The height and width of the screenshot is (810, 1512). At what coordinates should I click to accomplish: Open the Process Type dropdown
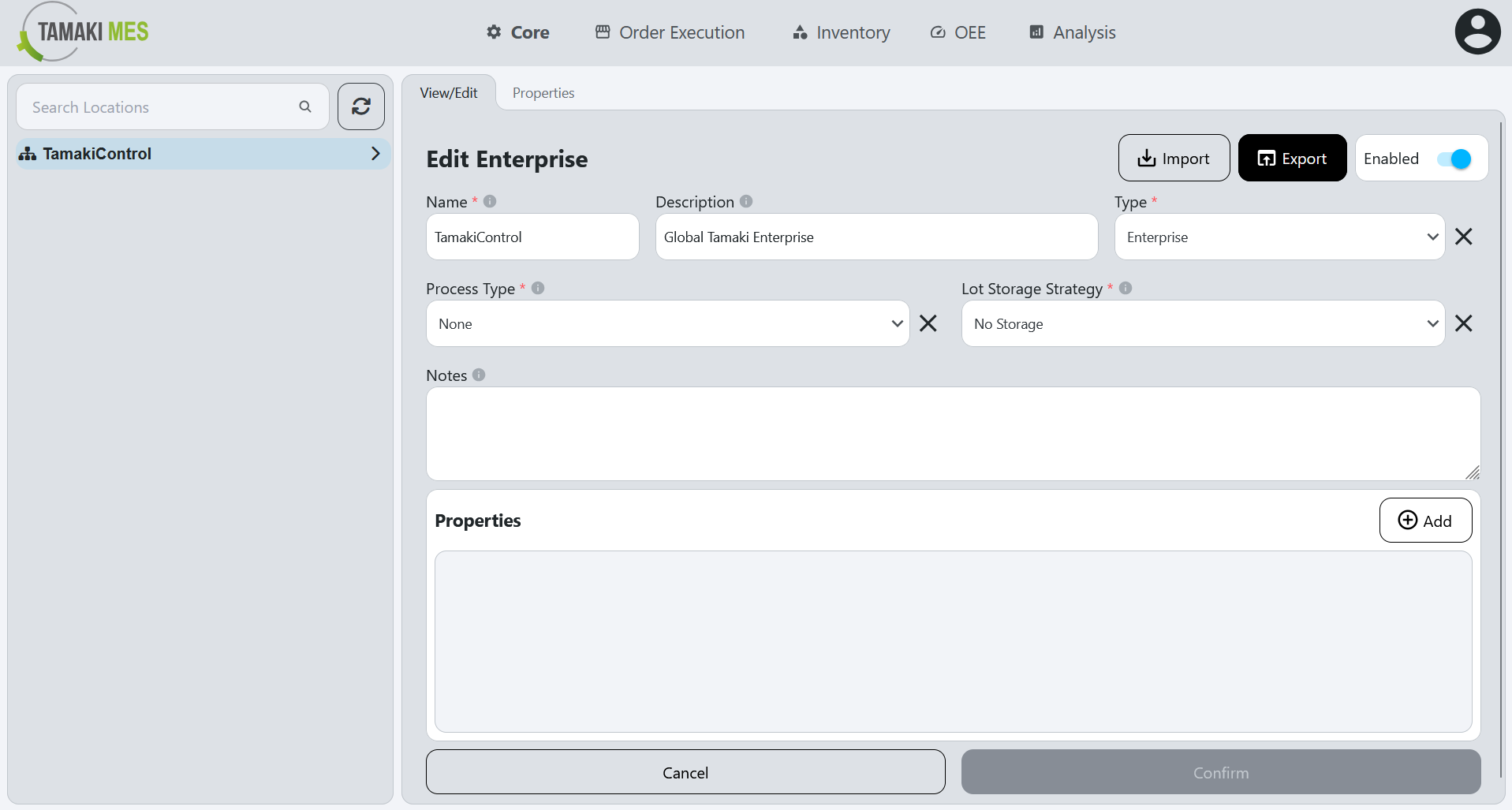coord(666,323)
